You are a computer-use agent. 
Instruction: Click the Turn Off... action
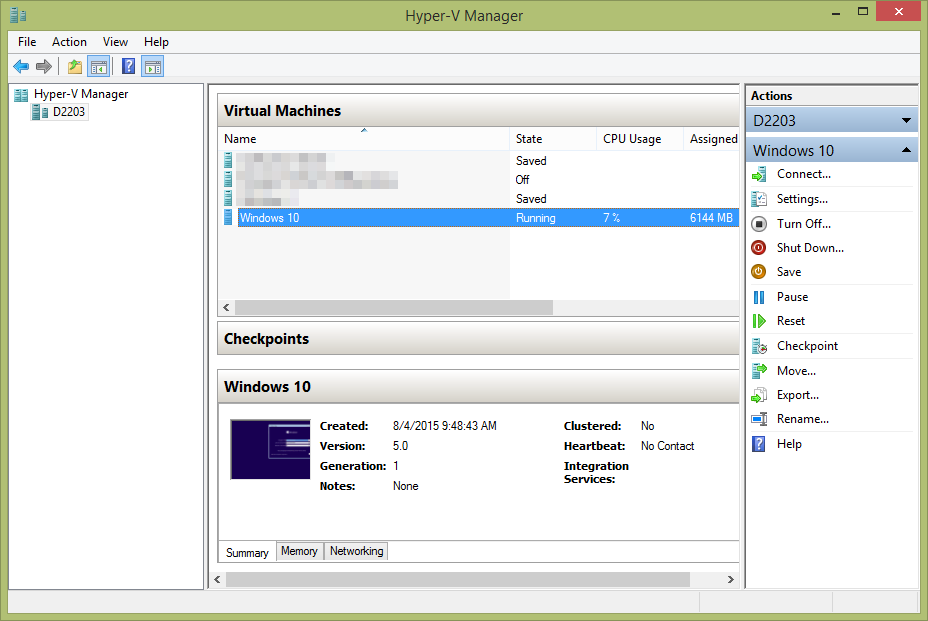804,224
